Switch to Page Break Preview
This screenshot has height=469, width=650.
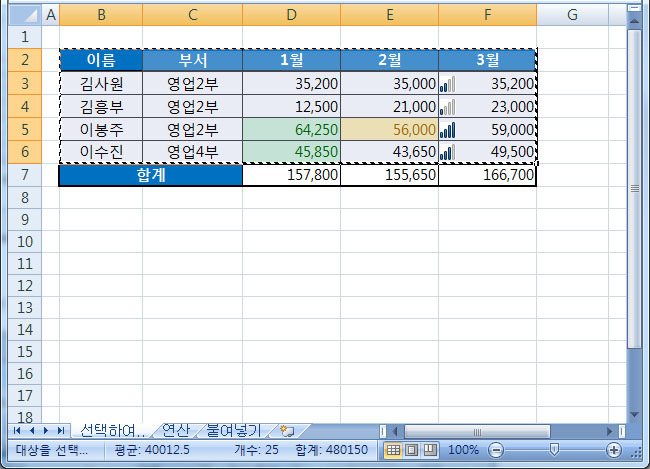point(430,450)
